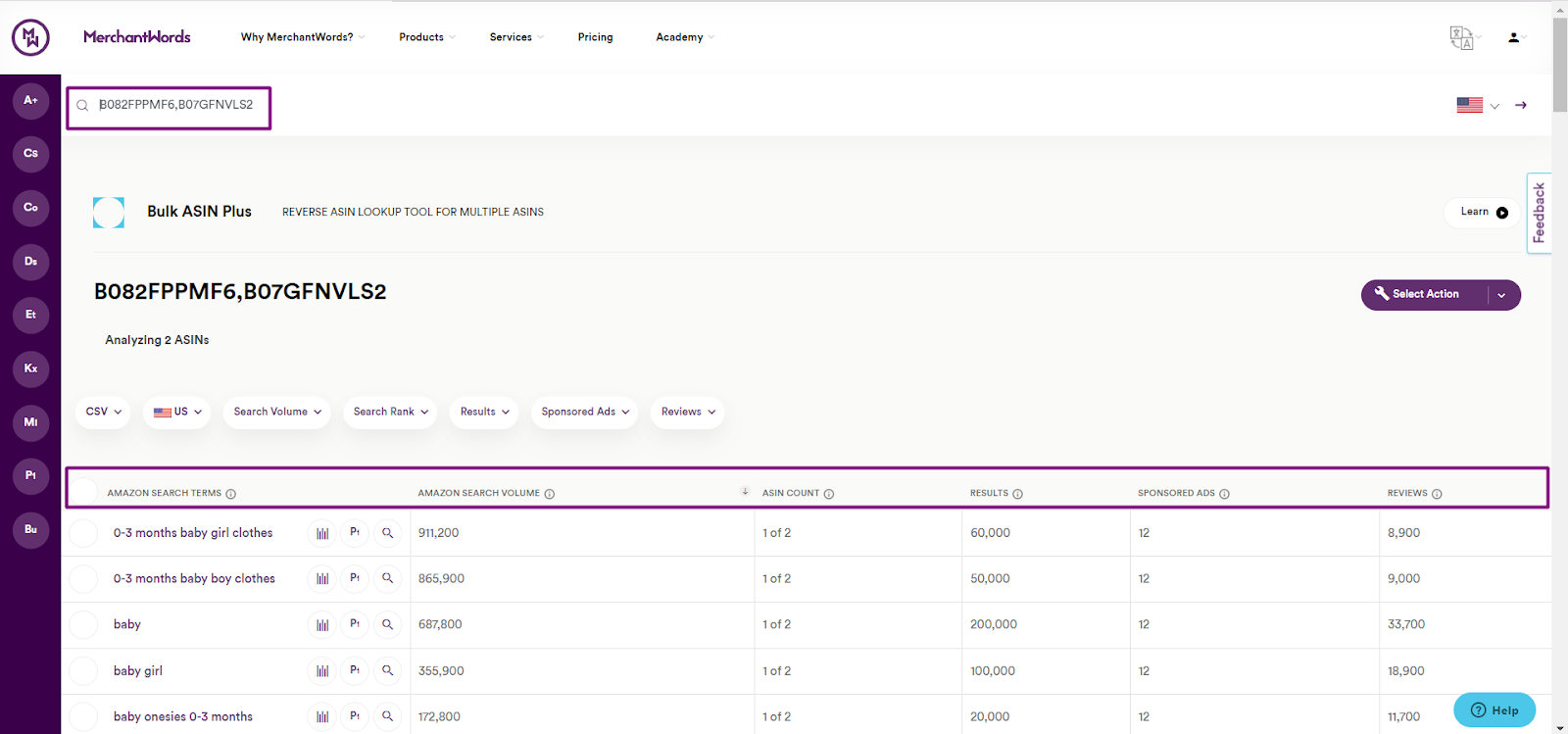Click Pt icon for '0-3 months baby girl clothes'
This screenshot has width=1568, height=734.
tap(355, 533)
